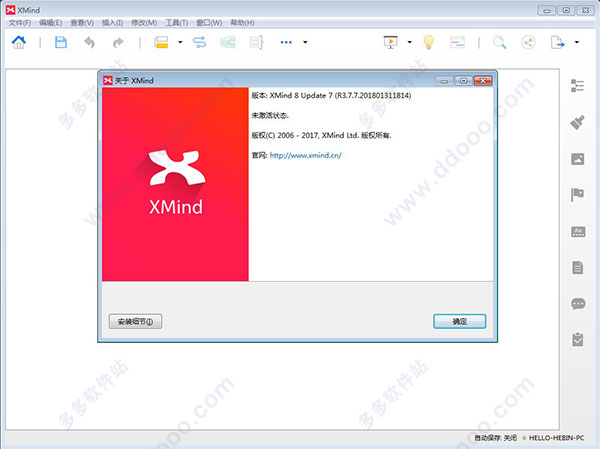
Task: Minimize the 关于 XMind dialog
Action: 444,81
